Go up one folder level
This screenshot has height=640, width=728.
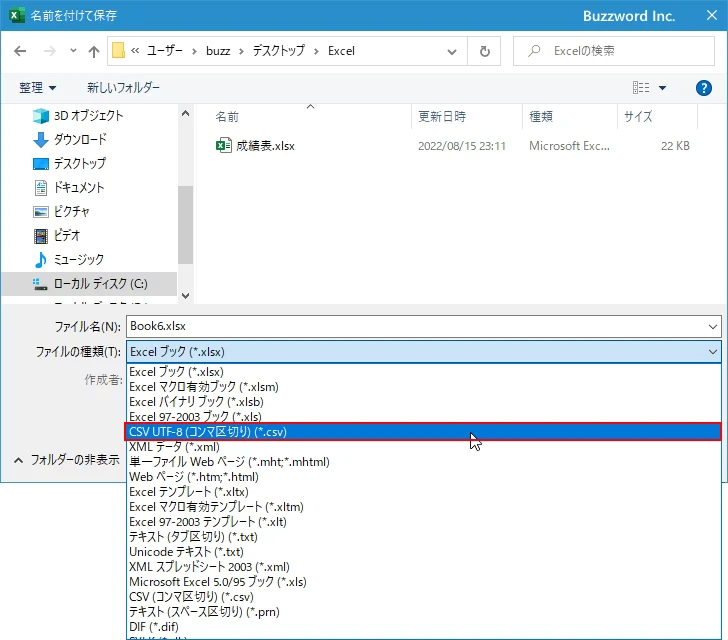94,51
